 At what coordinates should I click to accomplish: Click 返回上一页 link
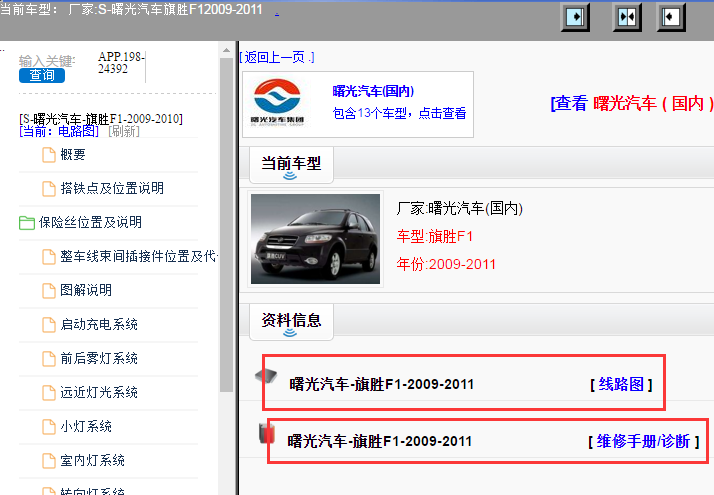[277, 57]
